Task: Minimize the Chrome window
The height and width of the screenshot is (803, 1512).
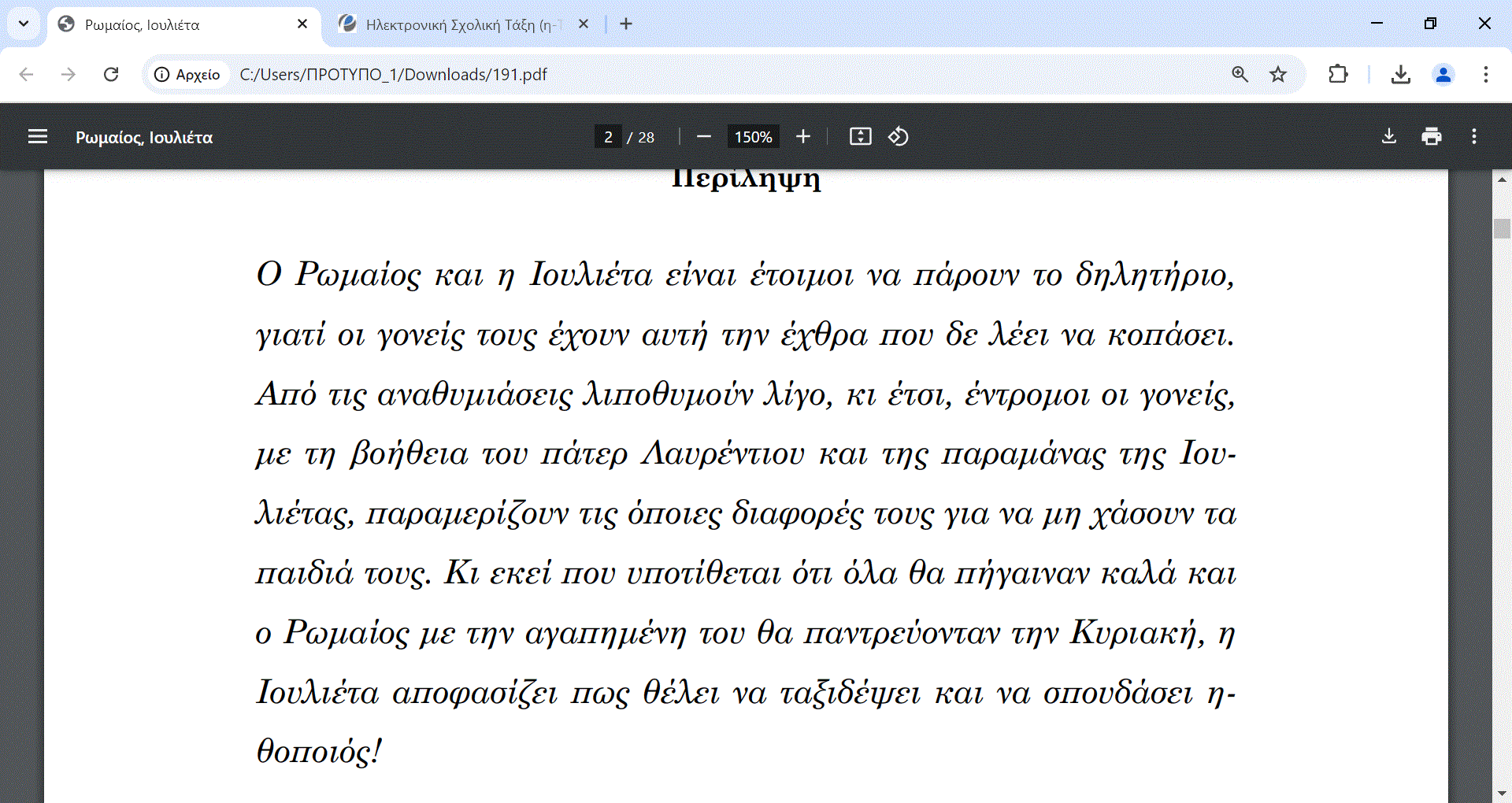Action: pos(1377,24)
